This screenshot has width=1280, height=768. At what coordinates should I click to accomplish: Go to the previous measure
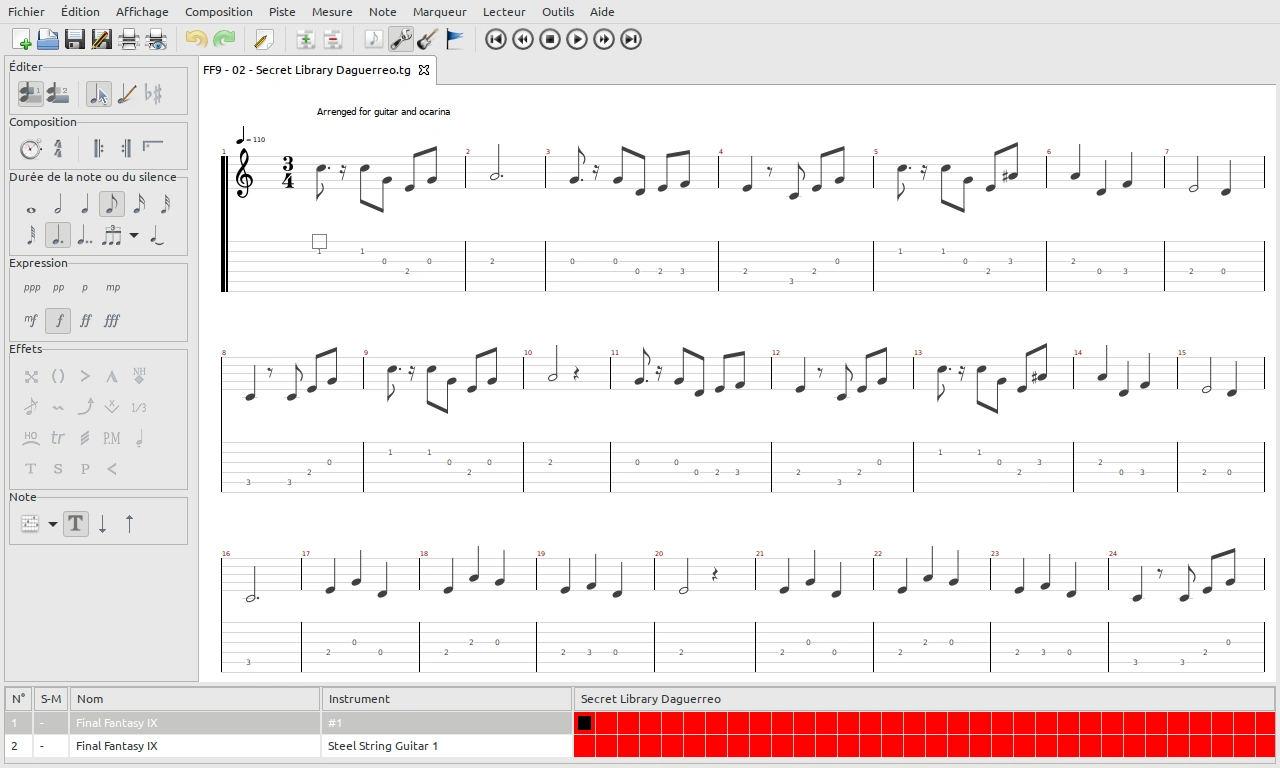(x=522, y=39)
